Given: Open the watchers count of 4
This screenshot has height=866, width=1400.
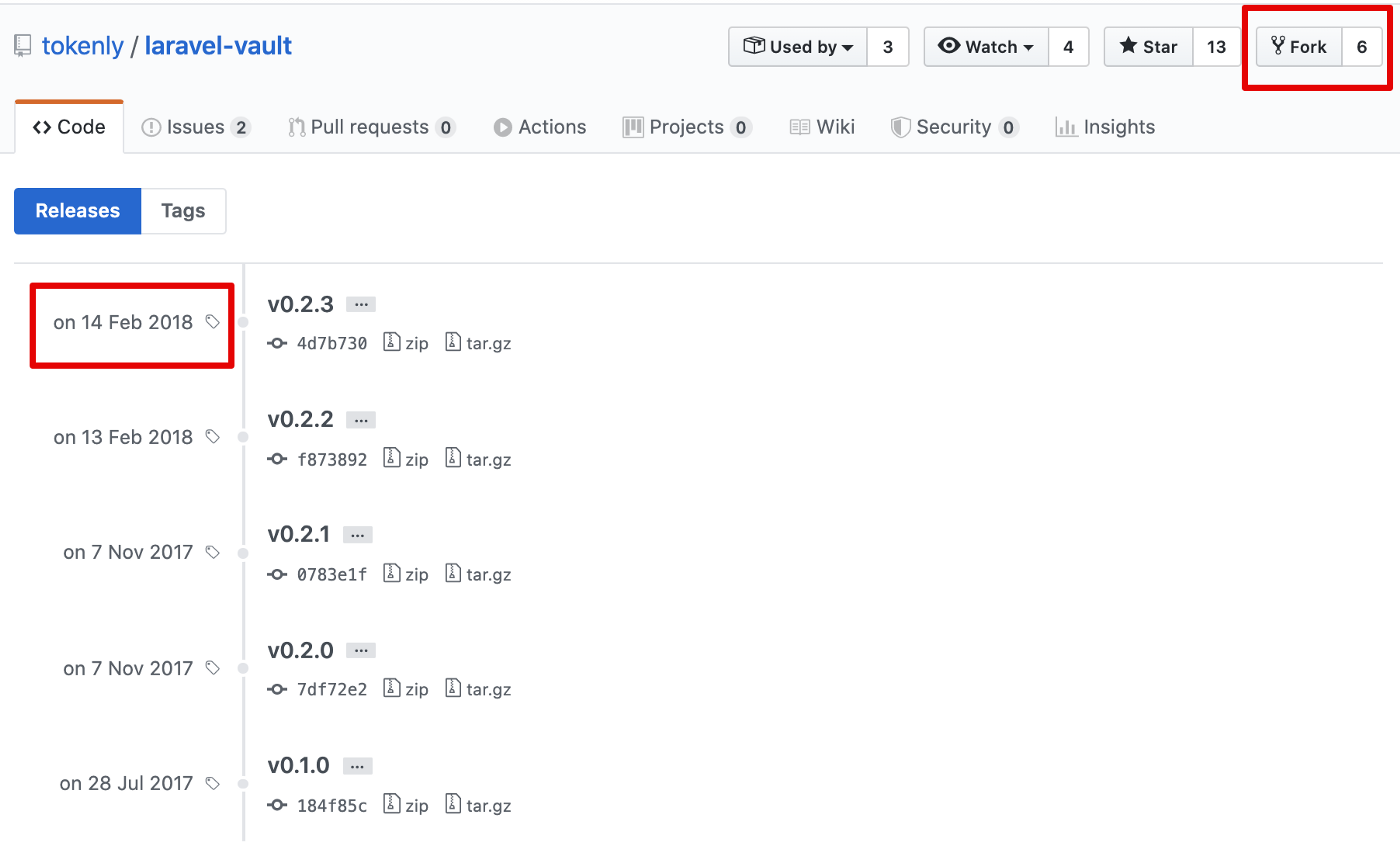Looking at the screenshot, I should pyautogui.click(x=1069, y=47).
